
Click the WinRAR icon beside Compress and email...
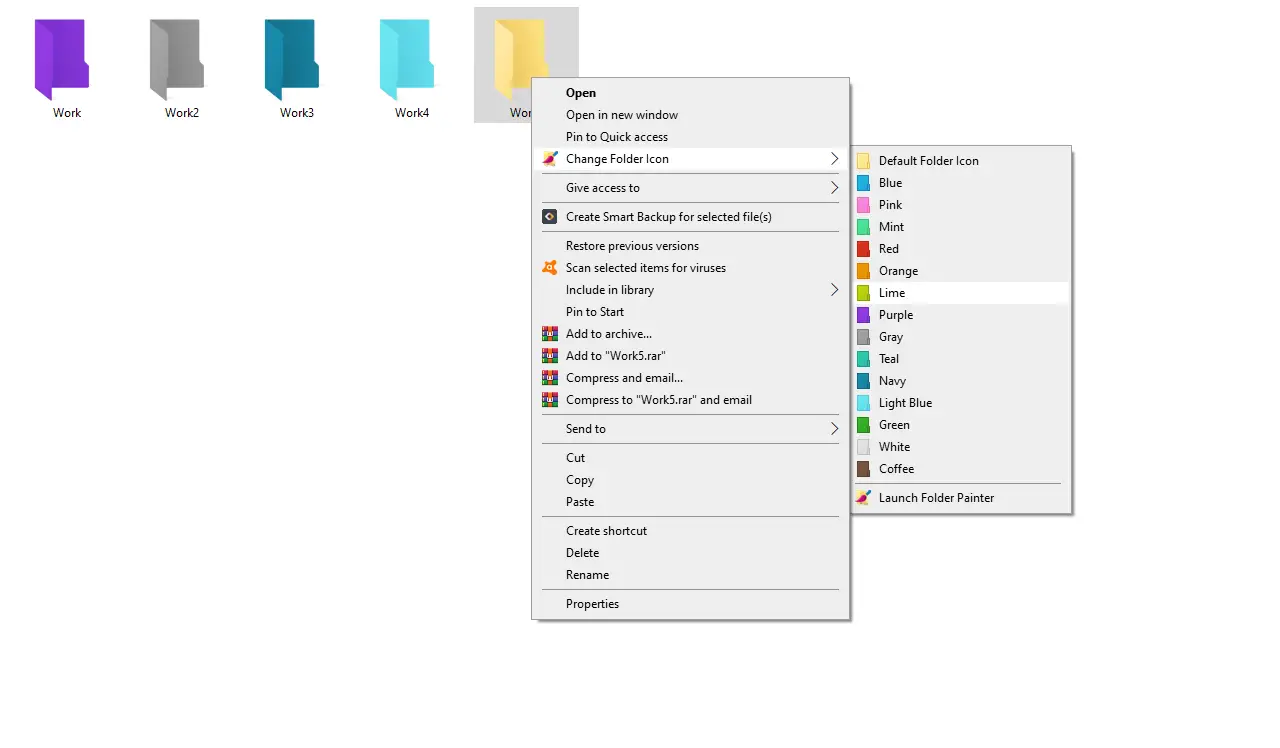549,378
